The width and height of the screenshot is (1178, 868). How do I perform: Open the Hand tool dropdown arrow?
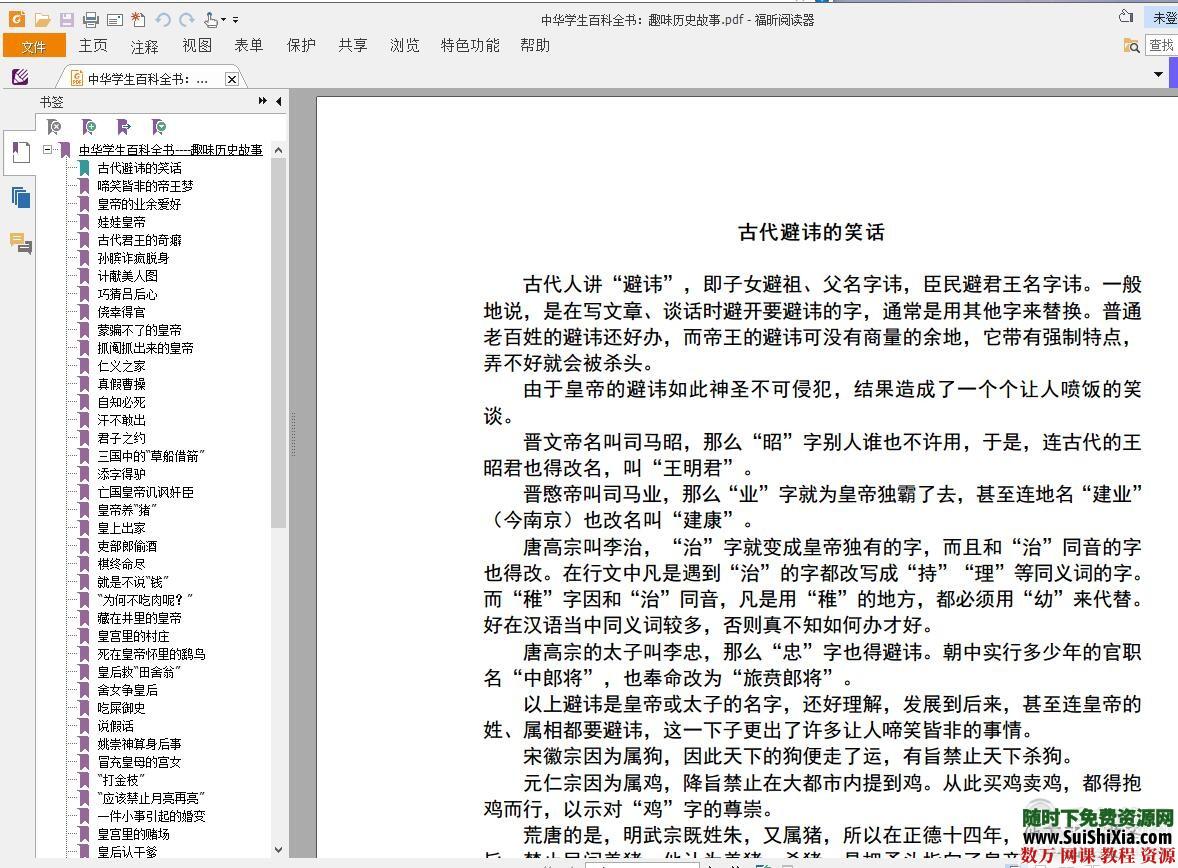tap(224, 20)
